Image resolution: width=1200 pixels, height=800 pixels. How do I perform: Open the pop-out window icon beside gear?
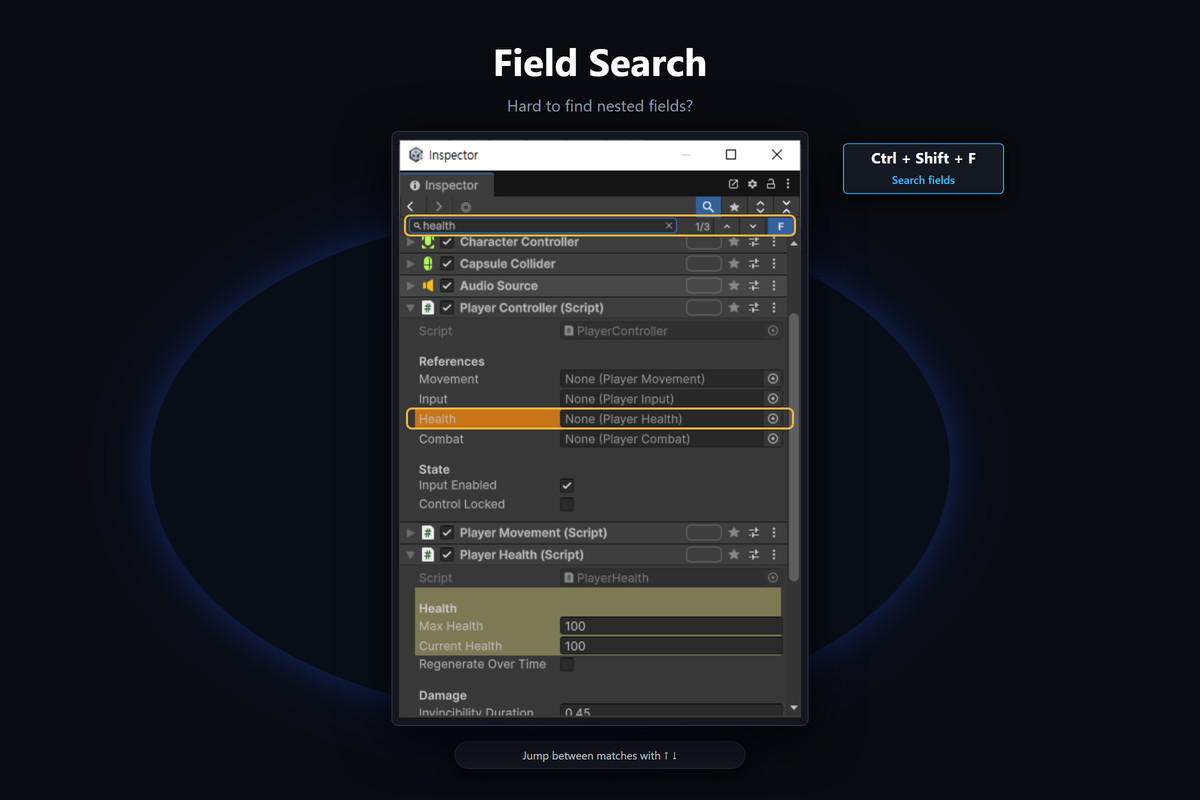click(x=733, y=184)
